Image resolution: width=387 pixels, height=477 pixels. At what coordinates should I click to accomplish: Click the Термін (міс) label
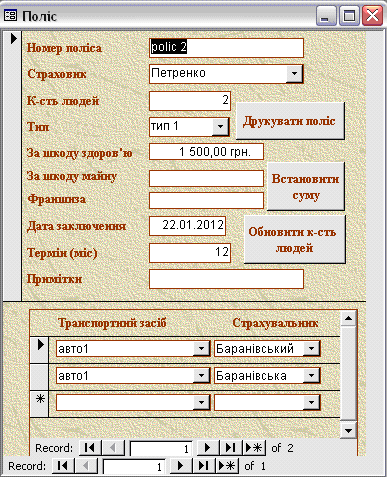[x=62, y=253]
